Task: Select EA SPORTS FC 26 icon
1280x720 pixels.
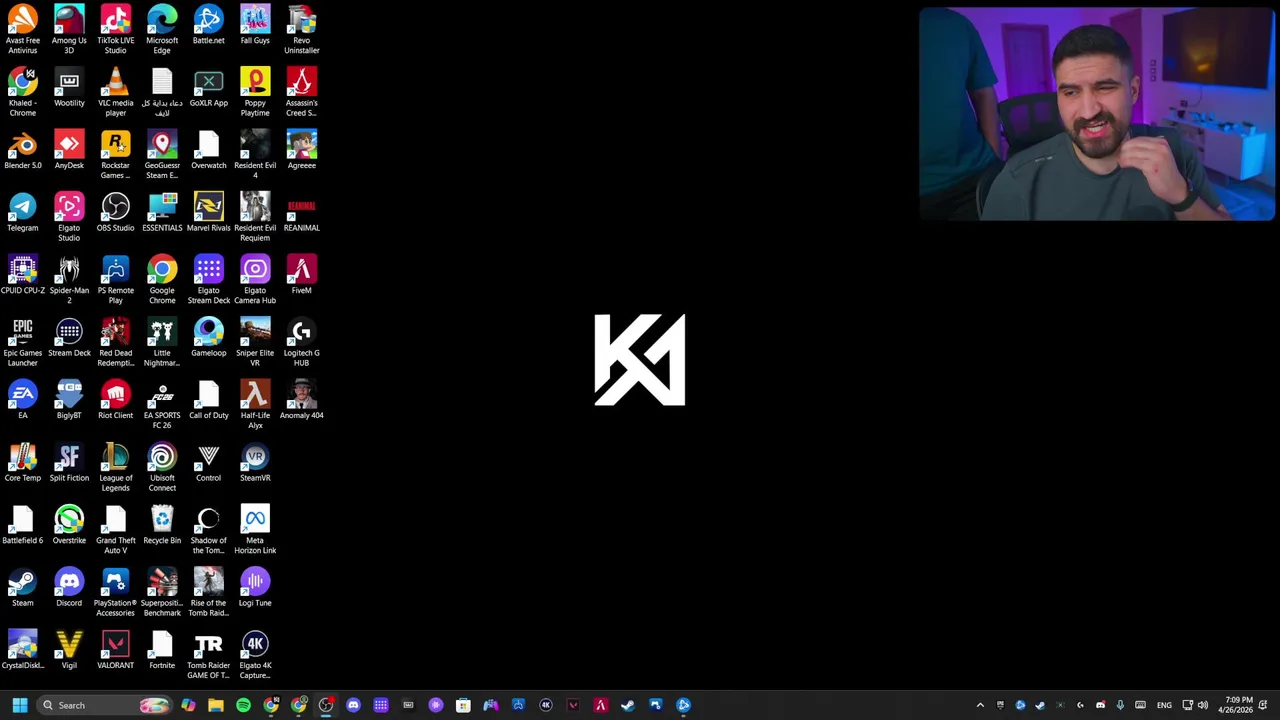Action: [x=162, y=404]
